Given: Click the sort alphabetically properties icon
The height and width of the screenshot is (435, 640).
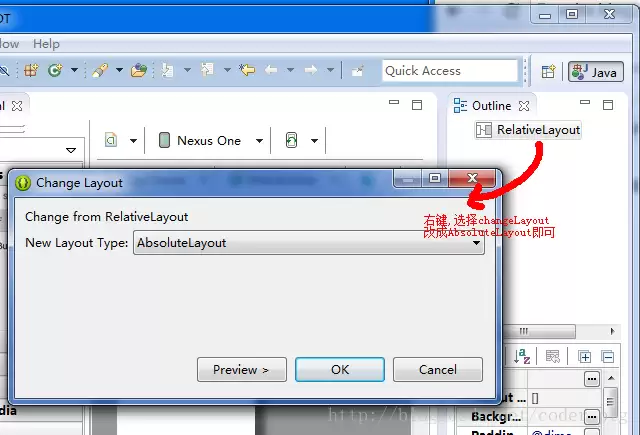Looking at the screenshot, I should point(522,356).
